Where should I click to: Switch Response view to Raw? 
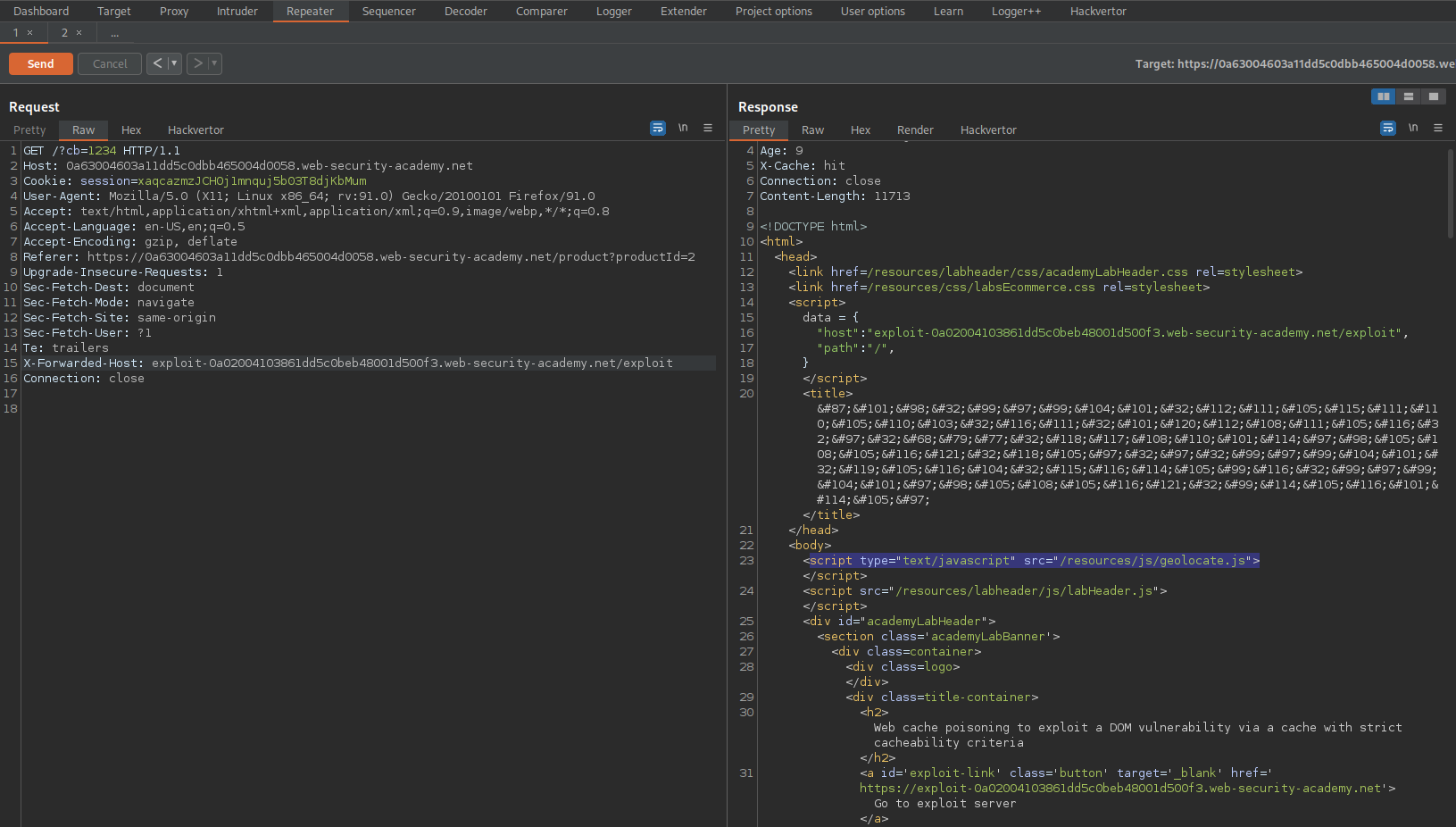(813, 129)
